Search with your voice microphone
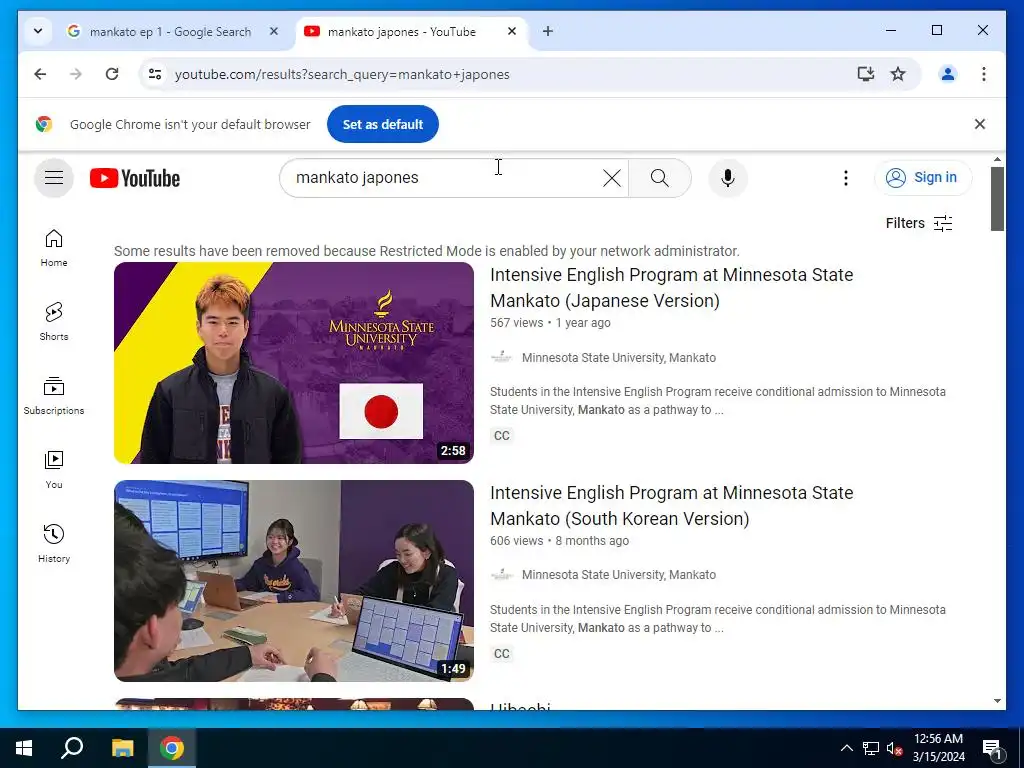 [x=728, y=178]
